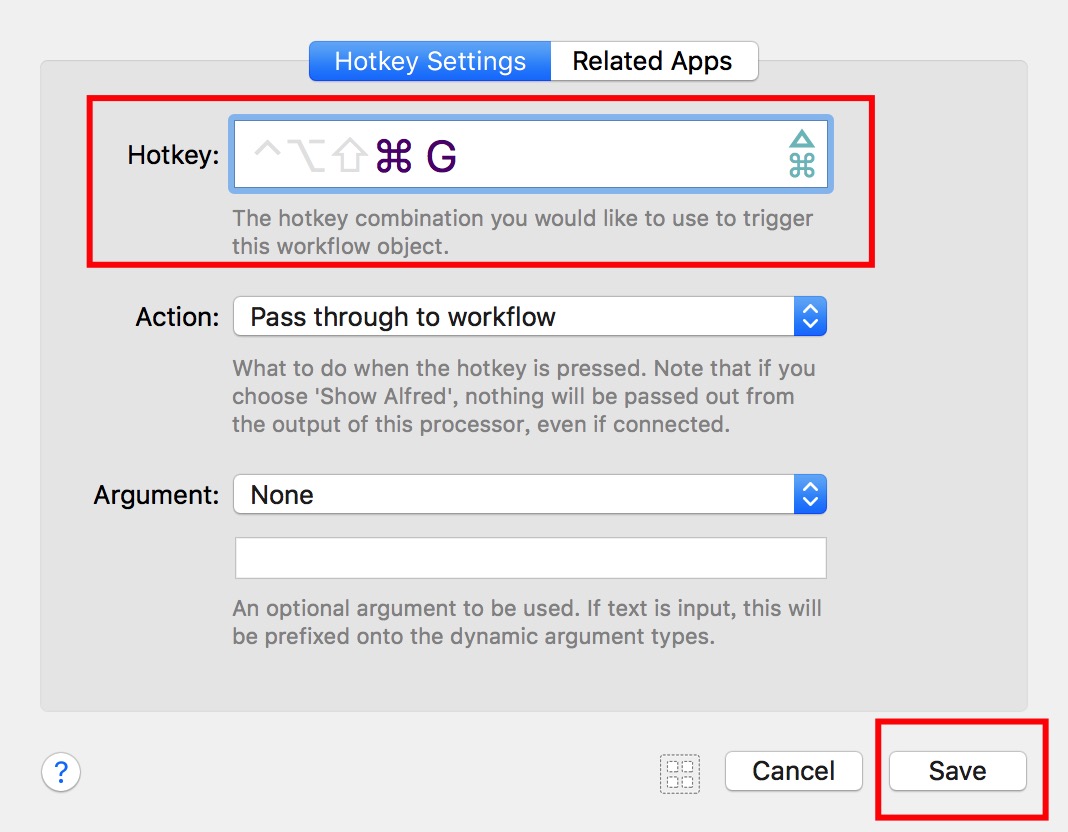Screen dimensions: 1068x832
Task: Click the Shift arrow symbol in hotkey field
Action: point(348,156)
